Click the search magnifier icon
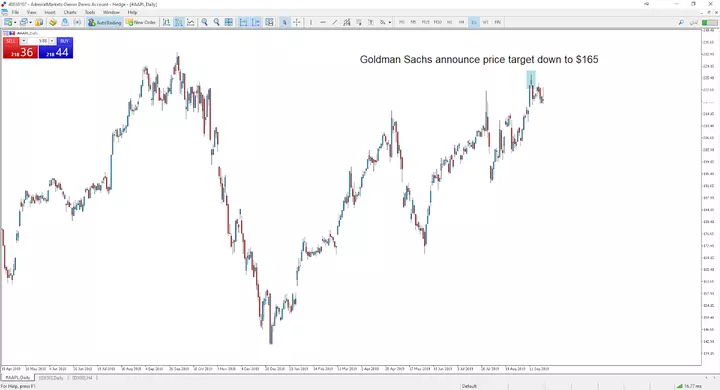The width and height of the screenshot is (720, 390). point(681,22)
